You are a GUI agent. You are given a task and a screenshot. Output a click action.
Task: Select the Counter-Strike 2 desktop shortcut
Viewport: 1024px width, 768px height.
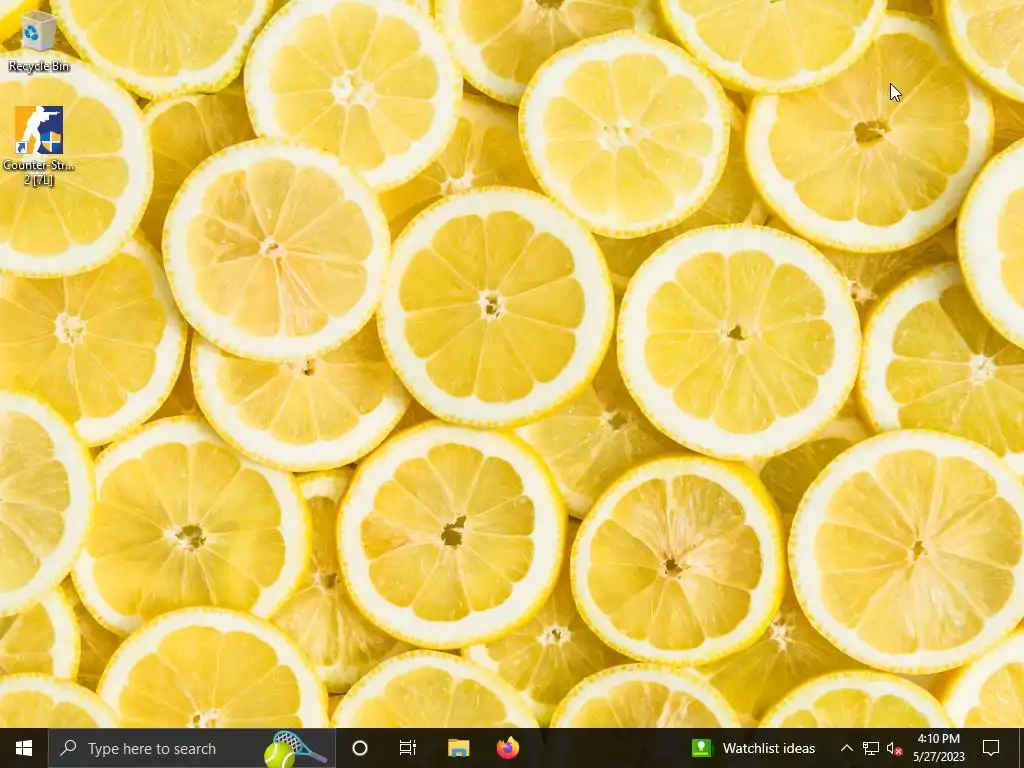(39, 146)
